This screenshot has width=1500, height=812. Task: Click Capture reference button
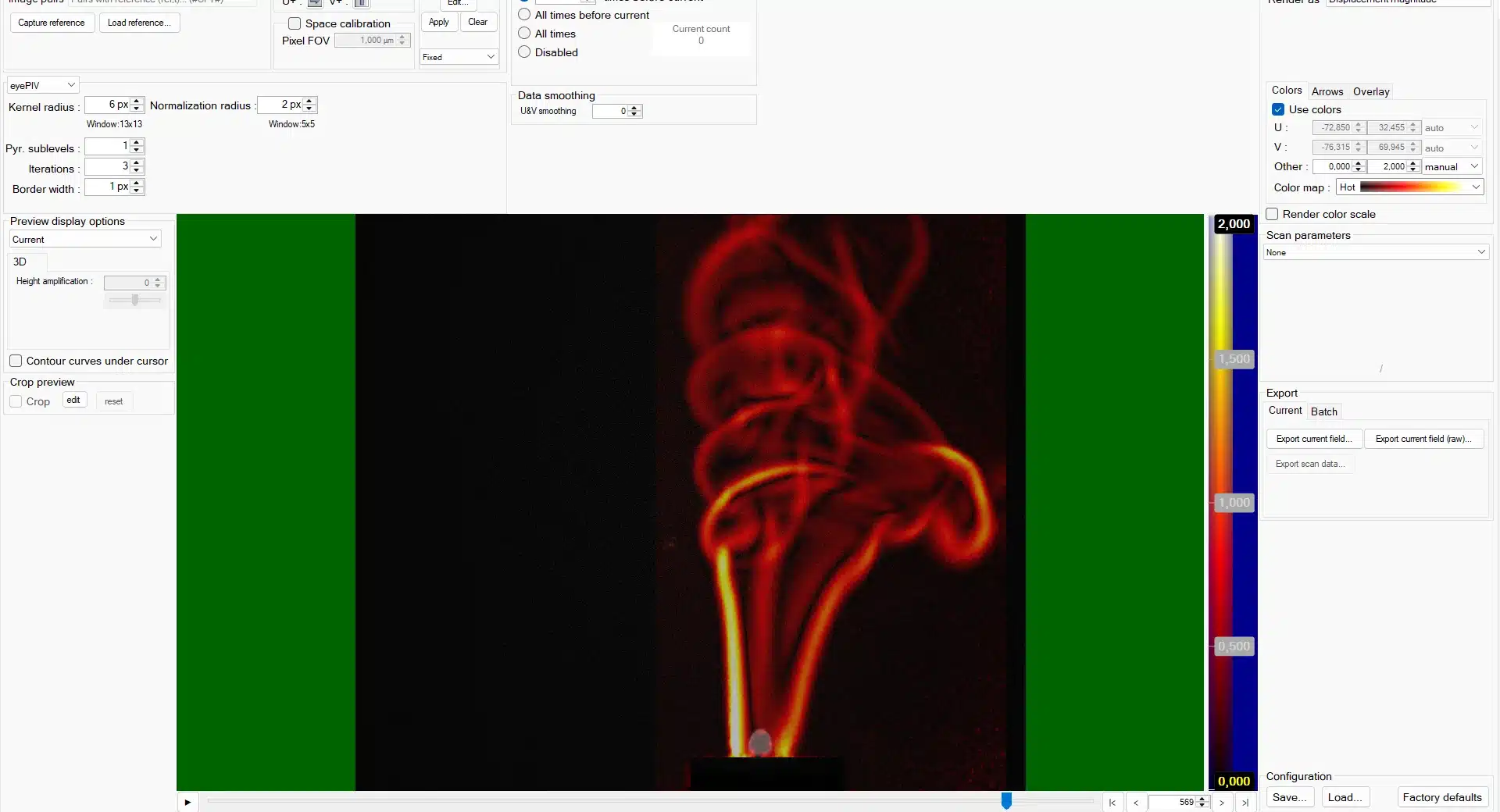click(52, 23)
